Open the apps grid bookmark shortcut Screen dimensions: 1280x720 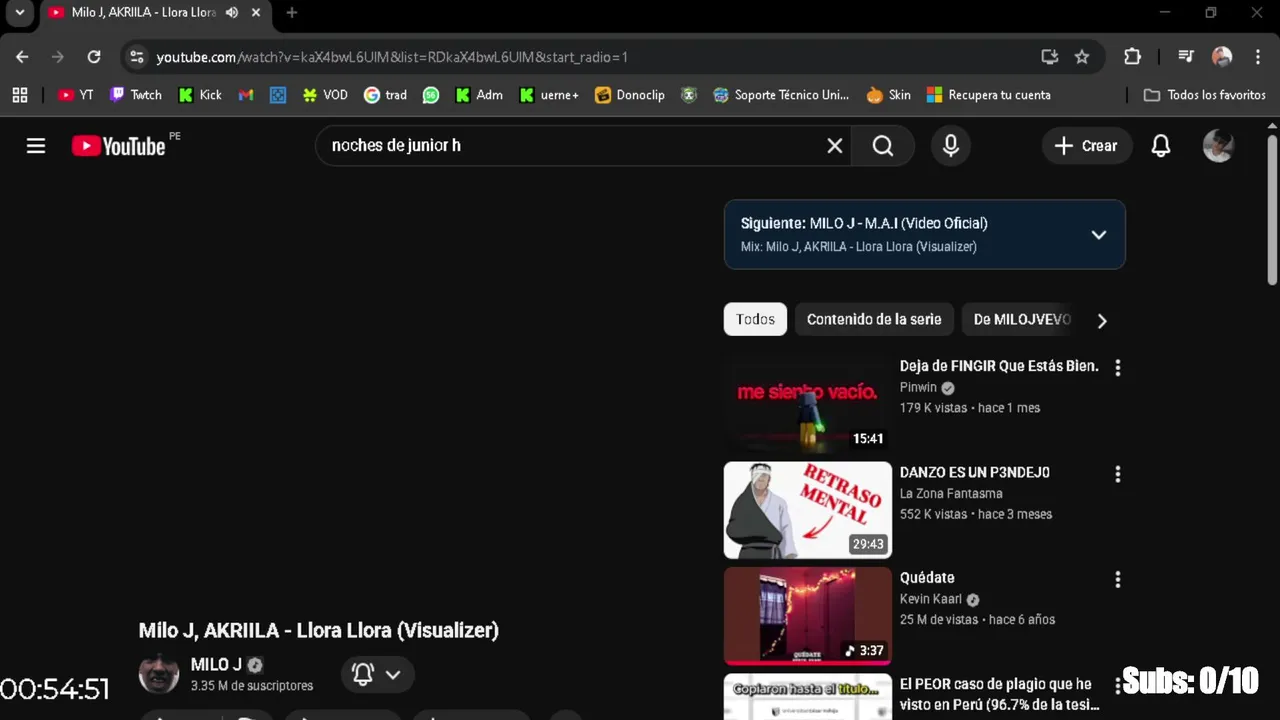[20, 95]
